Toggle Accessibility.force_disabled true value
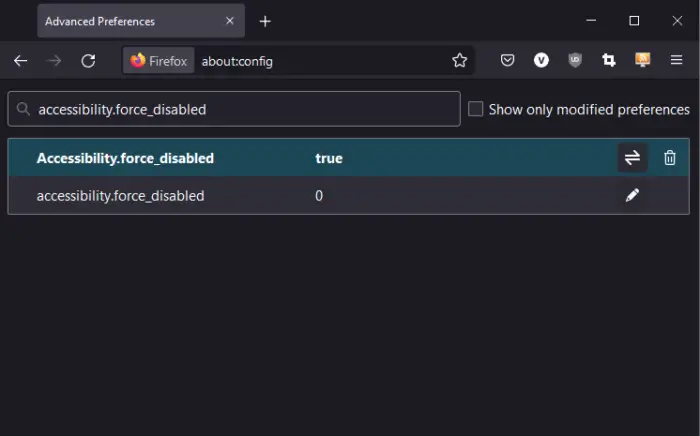The image size is (700, 436). point(632,158)
